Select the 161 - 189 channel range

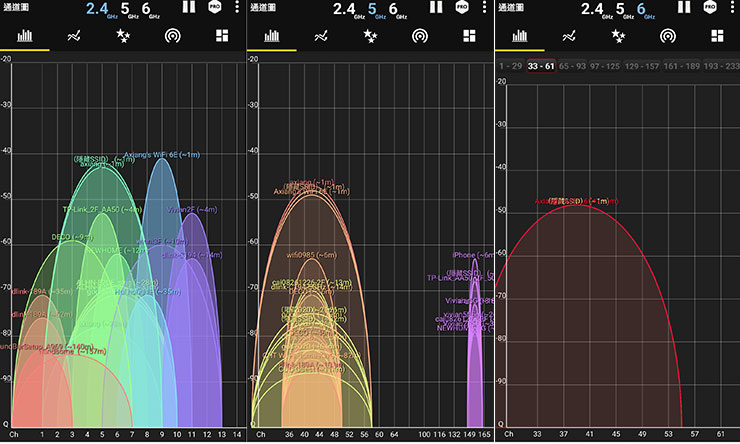(x=681, y=66)
